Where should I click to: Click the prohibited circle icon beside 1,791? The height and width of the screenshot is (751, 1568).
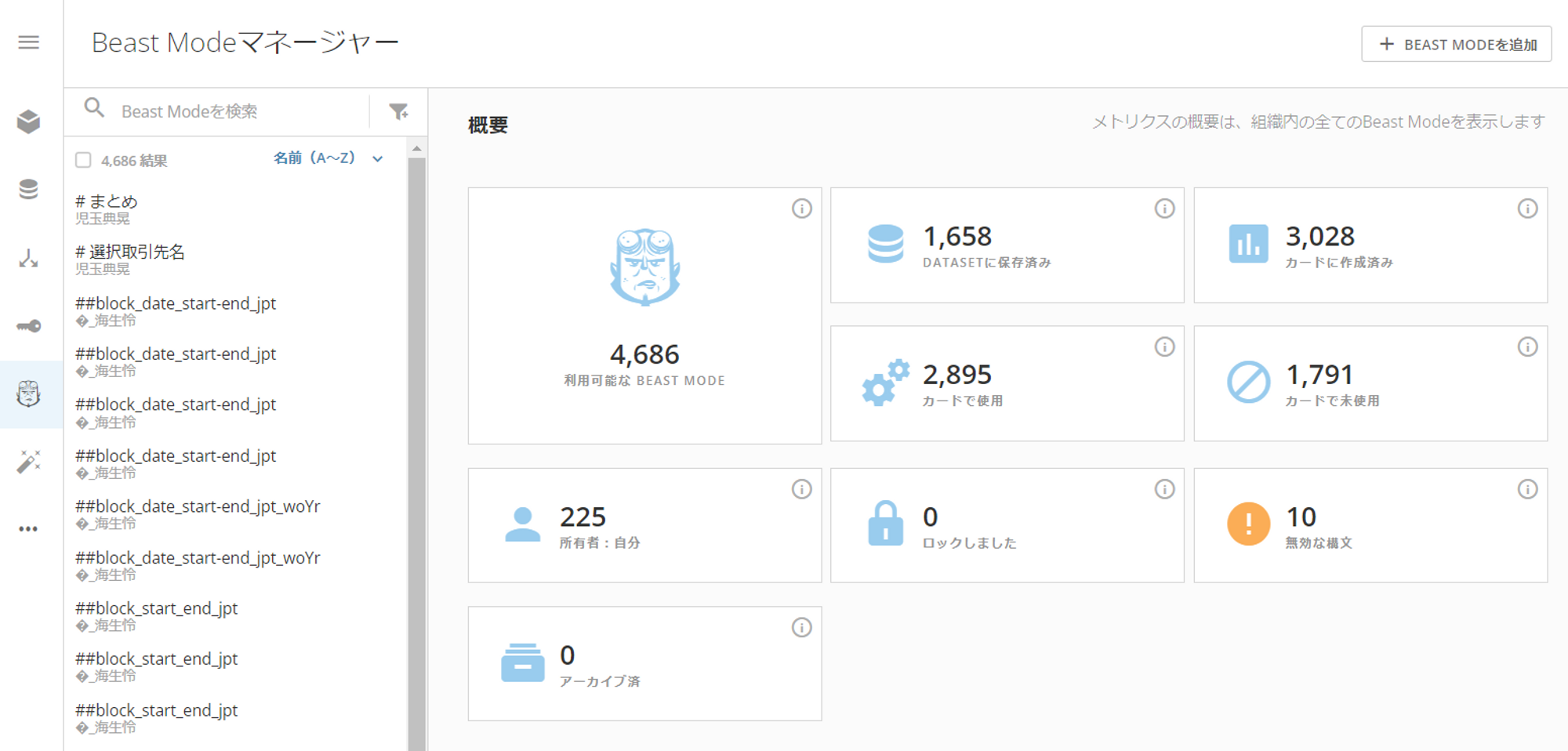1248,383
